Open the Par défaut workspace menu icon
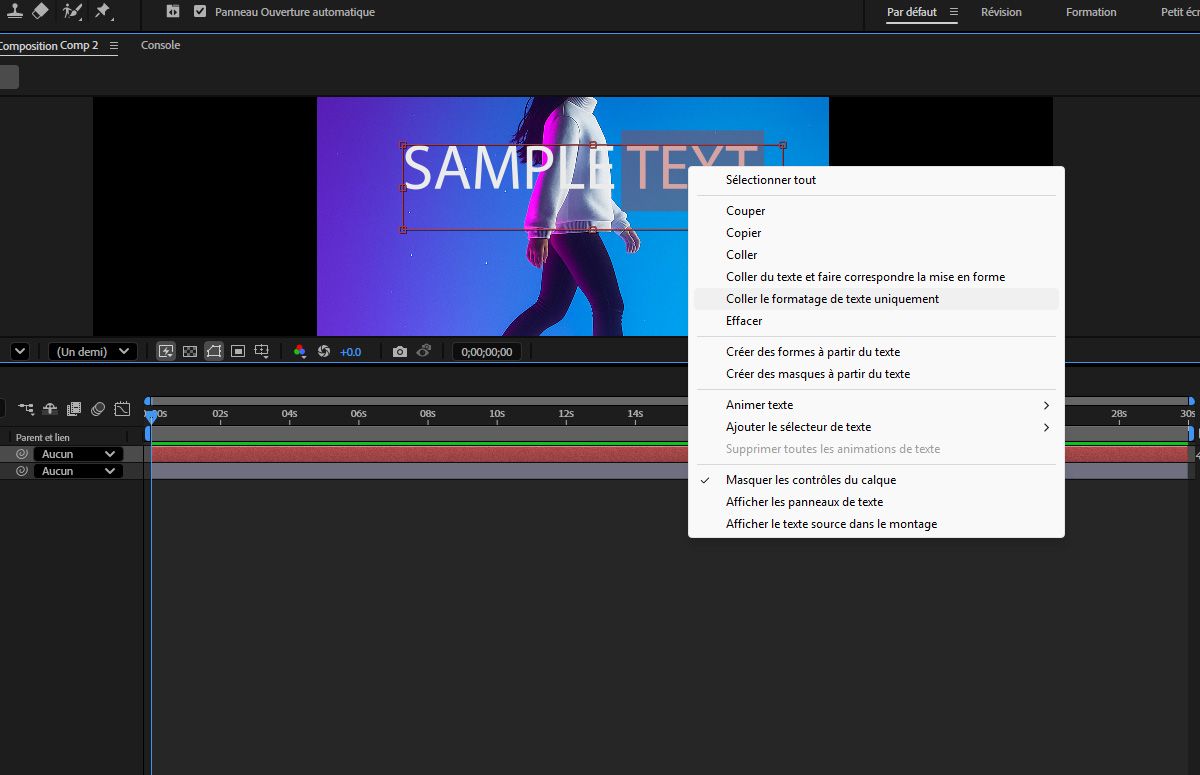This screenshot has width=1200, height=775. pos(953,12)
